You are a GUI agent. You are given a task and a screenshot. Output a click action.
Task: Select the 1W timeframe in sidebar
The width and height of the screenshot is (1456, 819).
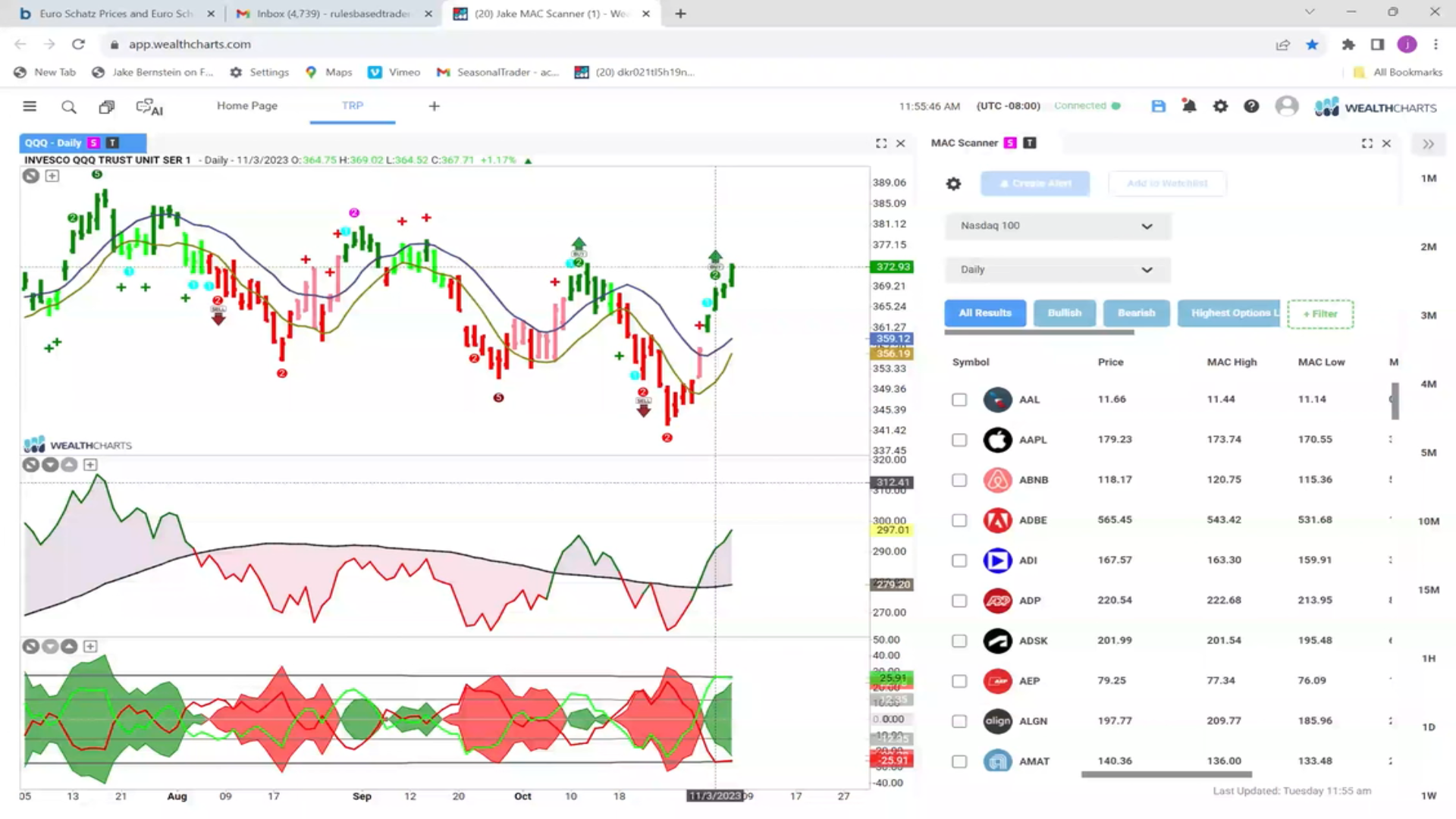[1429, 796]
